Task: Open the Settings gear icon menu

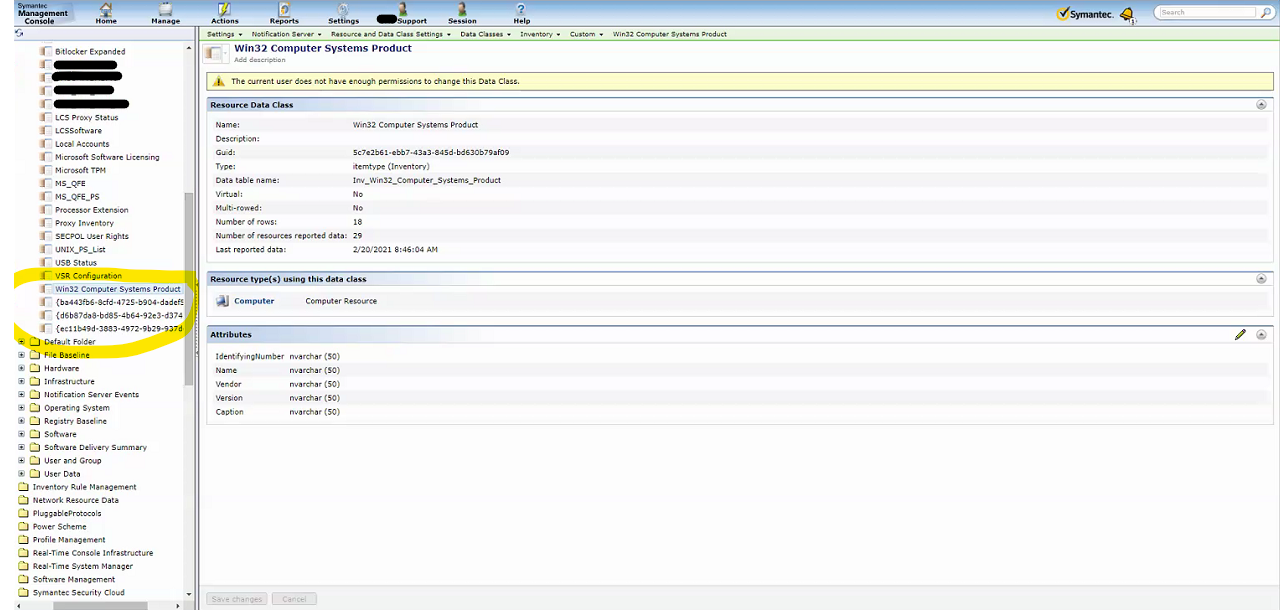Action: pyautogui.click(x=343, y=9)
